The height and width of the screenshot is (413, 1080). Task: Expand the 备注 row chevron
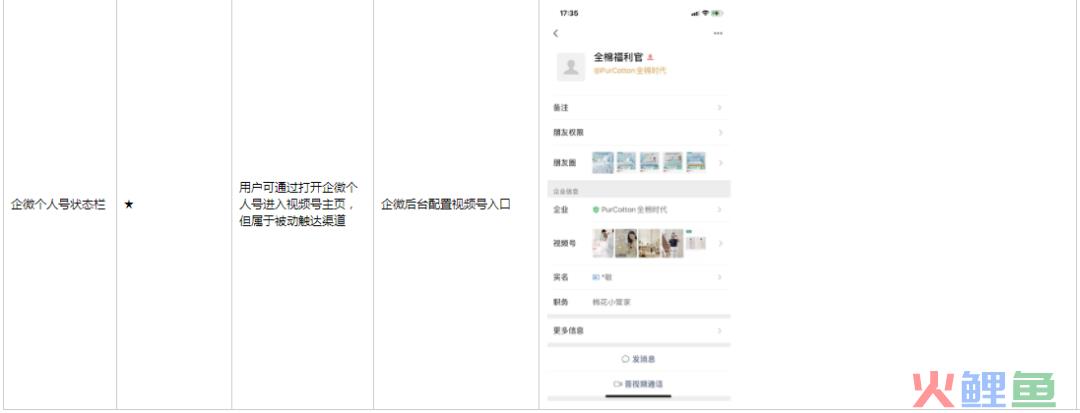(720, 107)
